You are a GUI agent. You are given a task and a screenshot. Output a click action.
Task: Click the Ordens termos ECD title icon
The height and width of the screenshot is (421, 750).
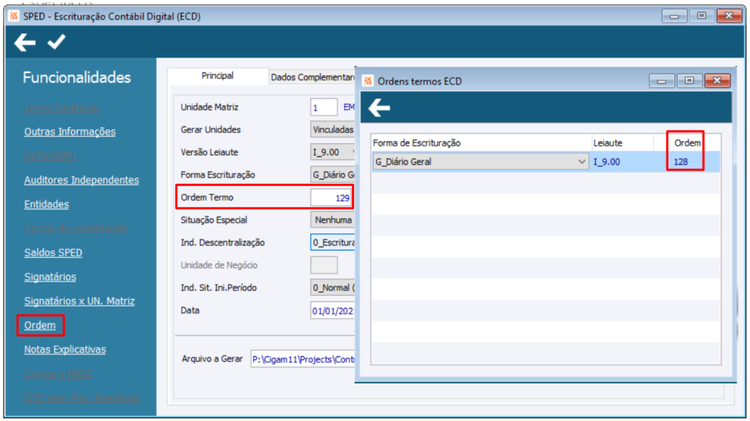pos(368,81)
